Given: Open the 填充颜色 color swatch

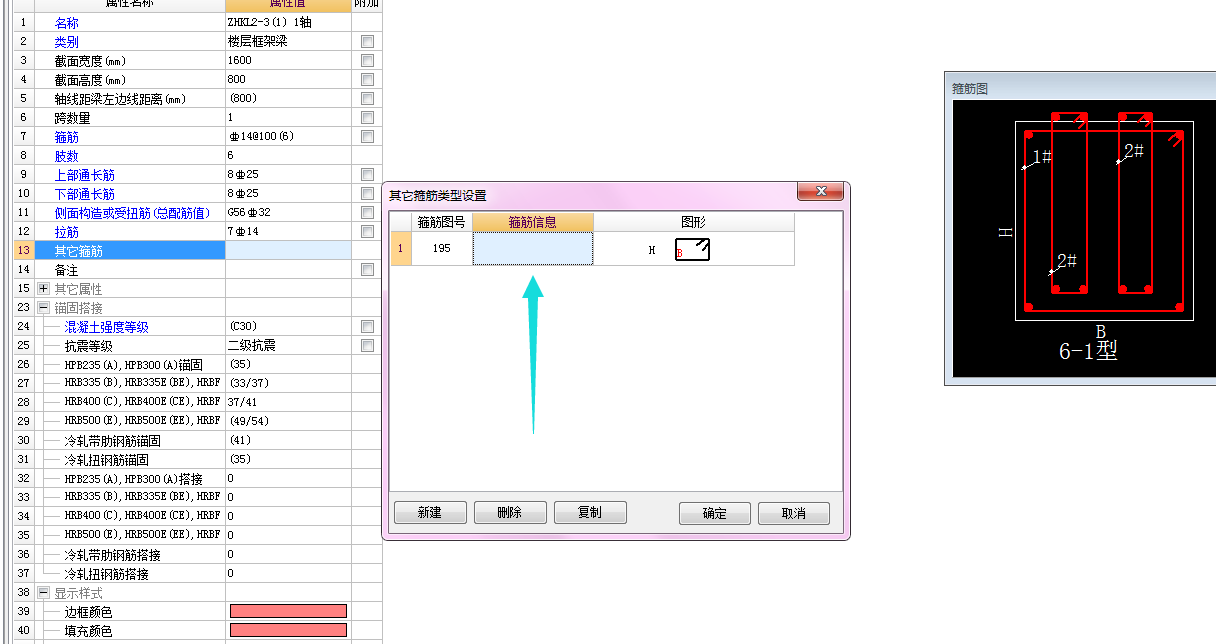Looking at the screenshot, I should click(x=288, y=630).
